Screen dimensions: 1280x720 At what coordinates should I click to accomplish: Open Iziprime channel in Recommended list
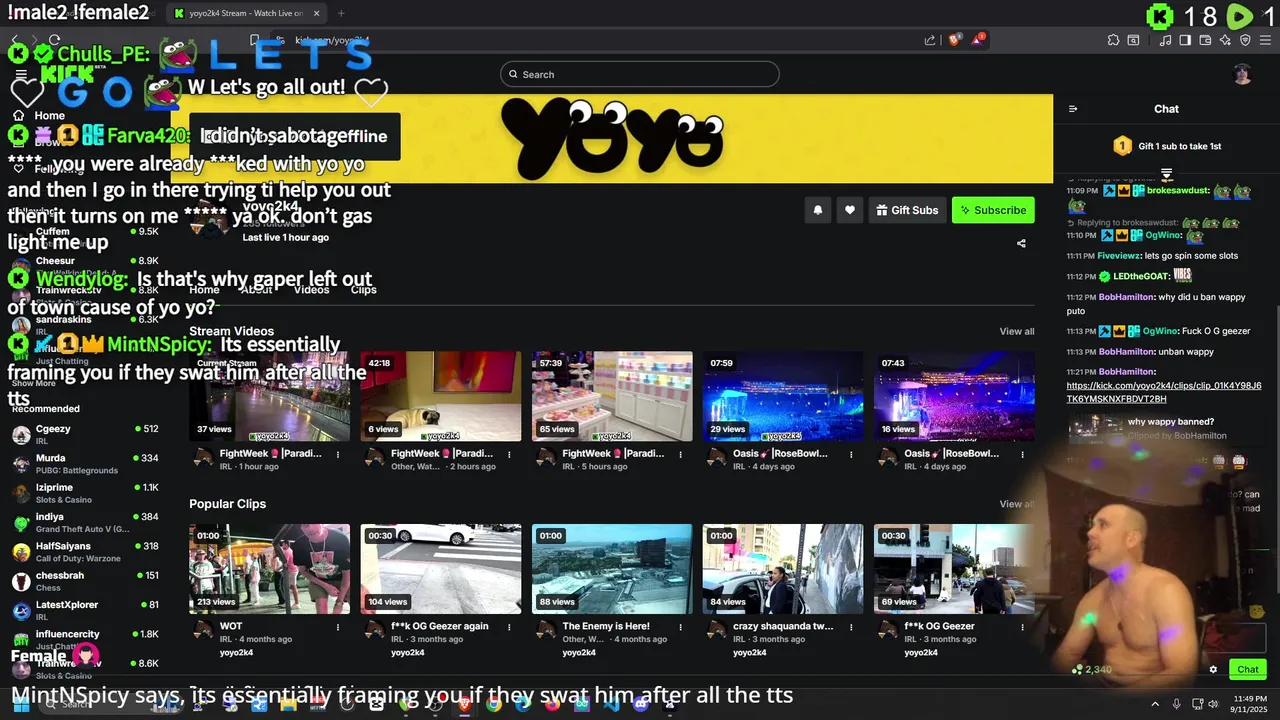(85, 493)
